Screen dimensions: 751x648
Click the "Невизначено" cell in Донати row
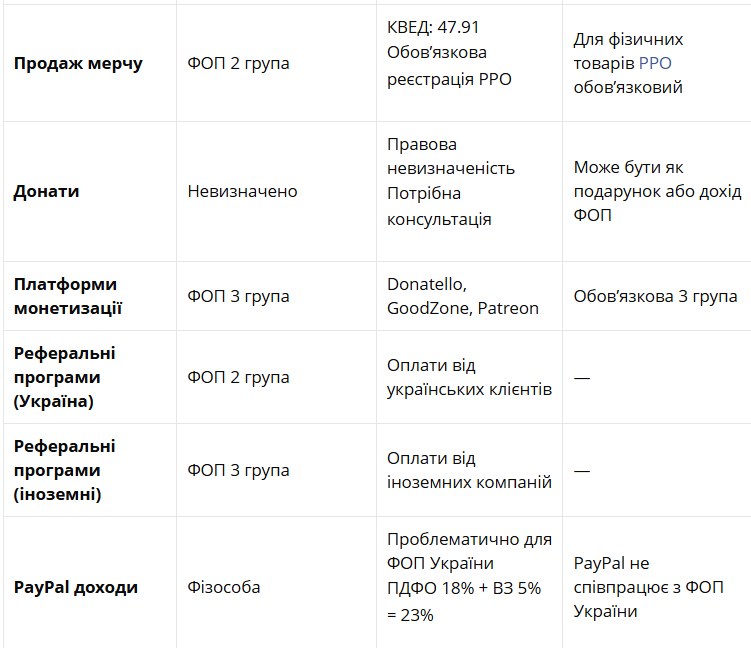[242, 191]
